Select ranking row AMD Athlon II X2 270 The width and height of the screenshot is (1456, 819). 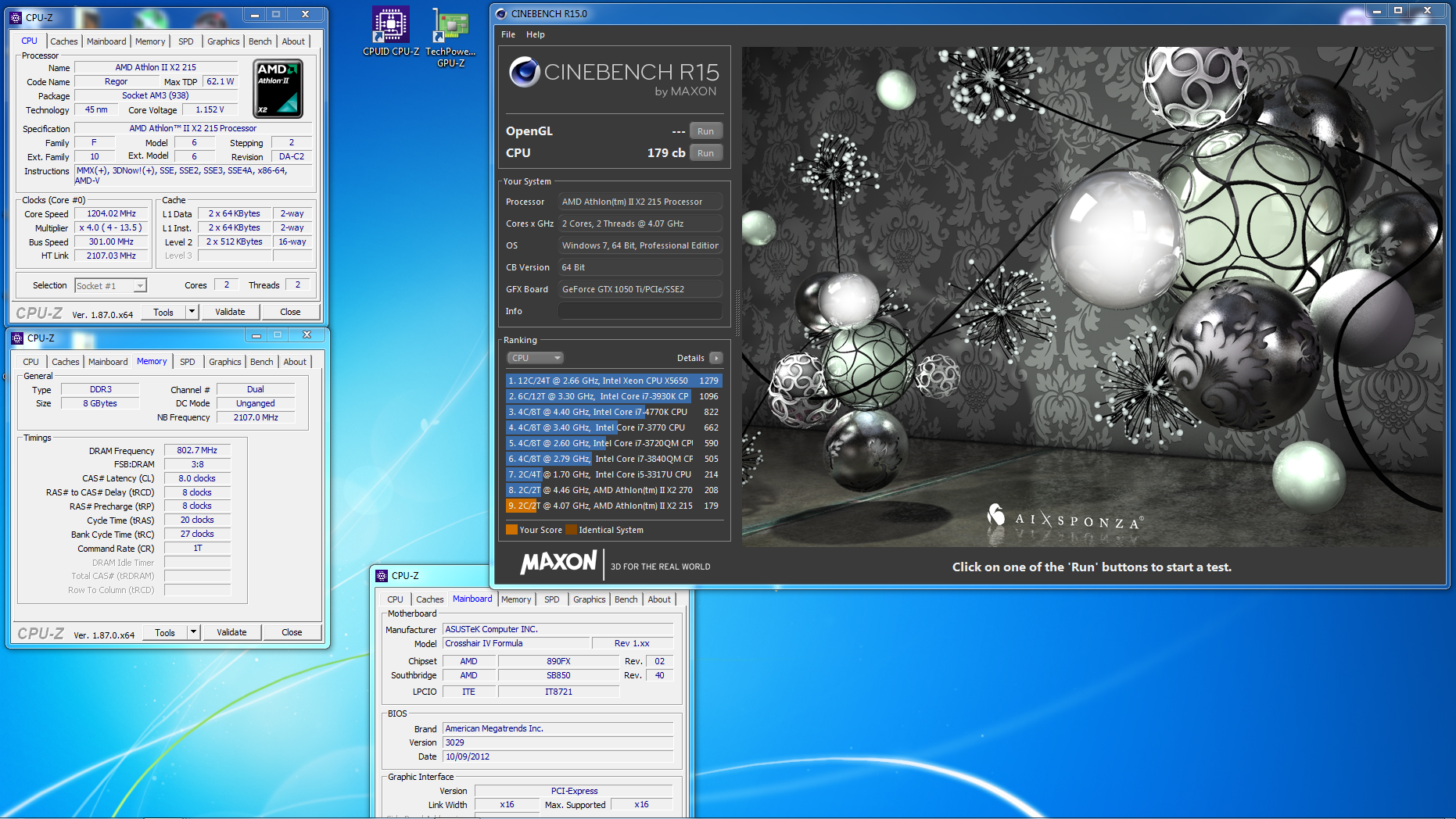(x=614, y=490)
